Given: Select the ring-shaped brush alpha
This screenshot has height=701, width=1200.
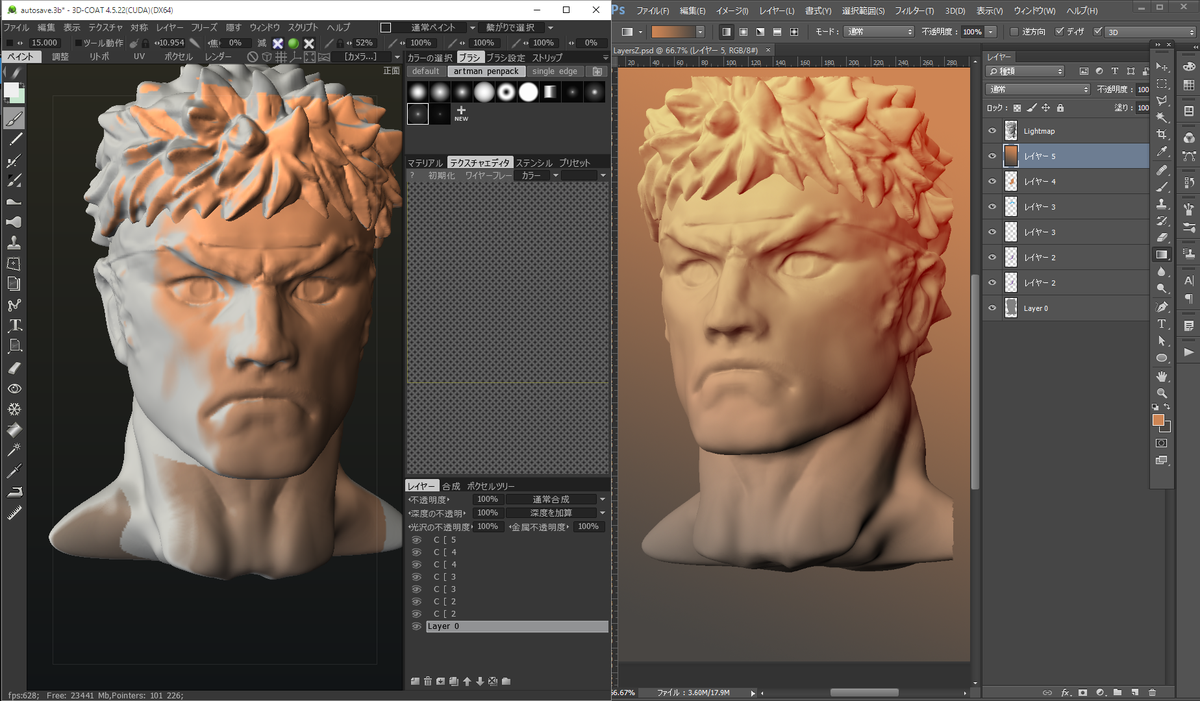Looking at the screenshot, I should click(506, 92).
